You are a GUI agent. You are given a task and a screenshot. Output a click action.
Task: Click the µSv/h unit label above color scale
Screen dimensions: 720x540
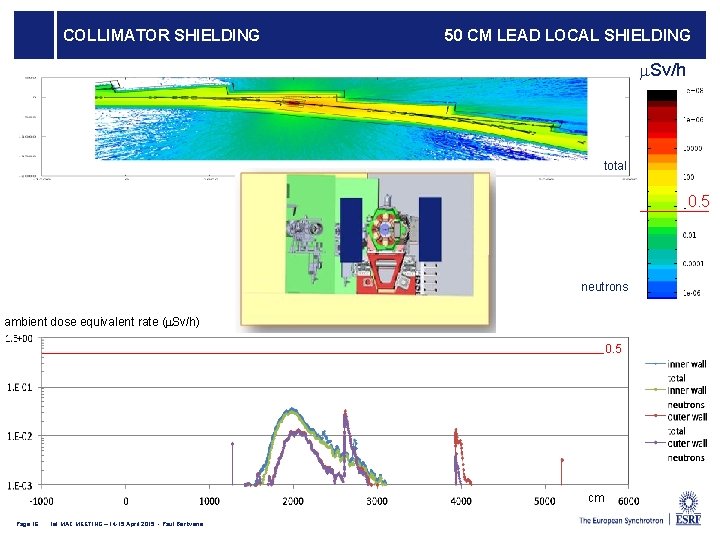coord(663,70)
